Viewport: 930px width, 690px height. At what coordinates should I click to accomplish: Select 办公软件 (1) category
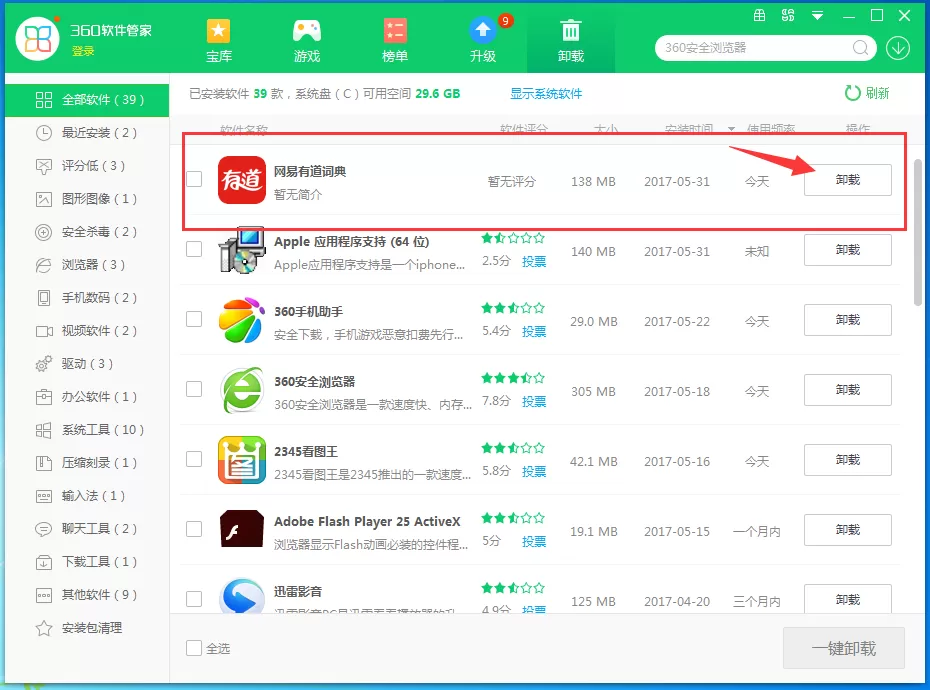(x=87, y=397)
